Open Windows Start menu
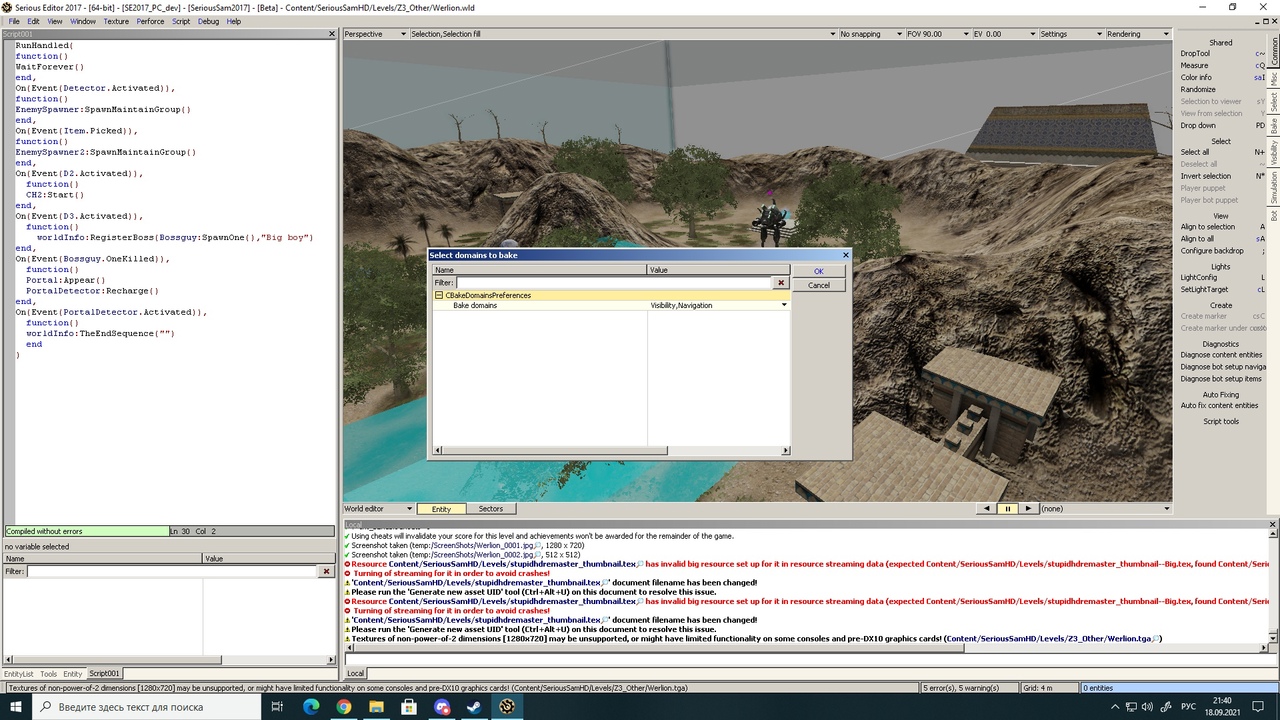This screenshot has width=1280, height=720. [x=16, y=707]
